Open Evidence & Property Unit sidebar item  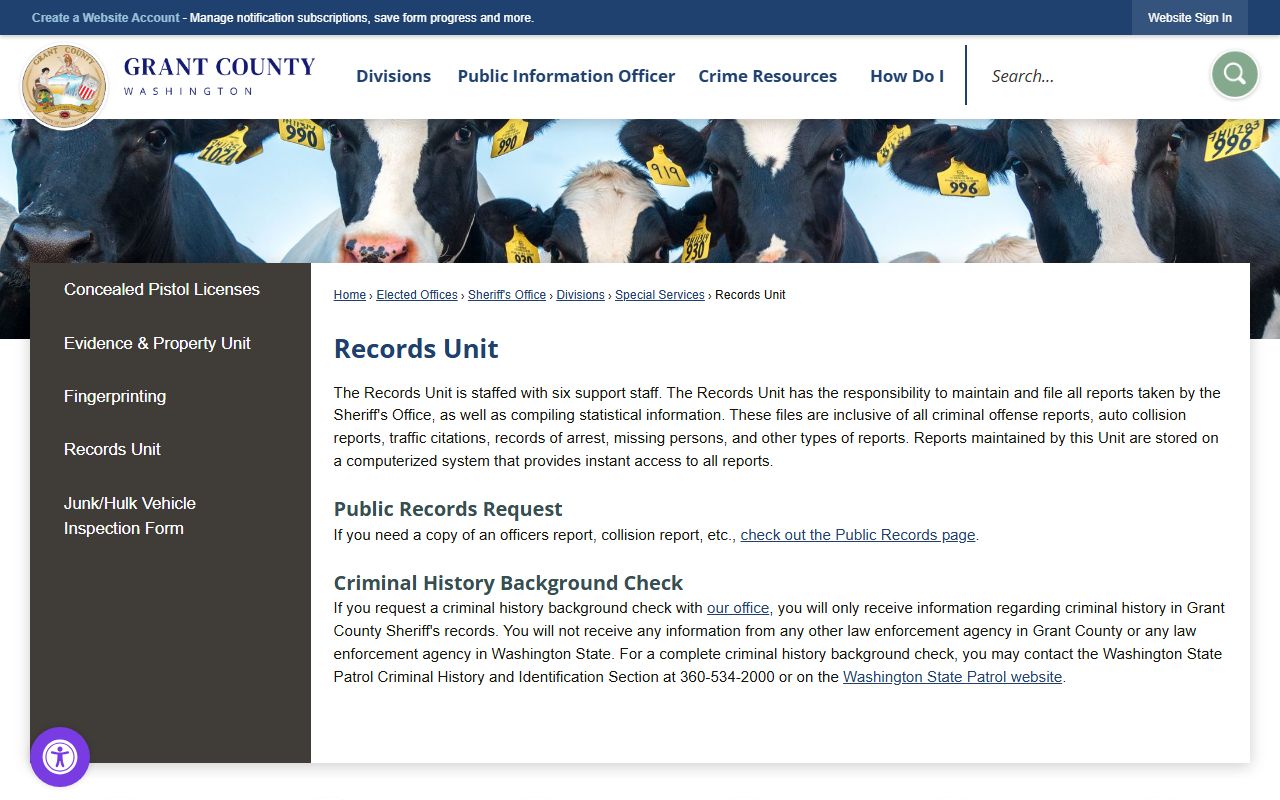(x=157, y=343)
